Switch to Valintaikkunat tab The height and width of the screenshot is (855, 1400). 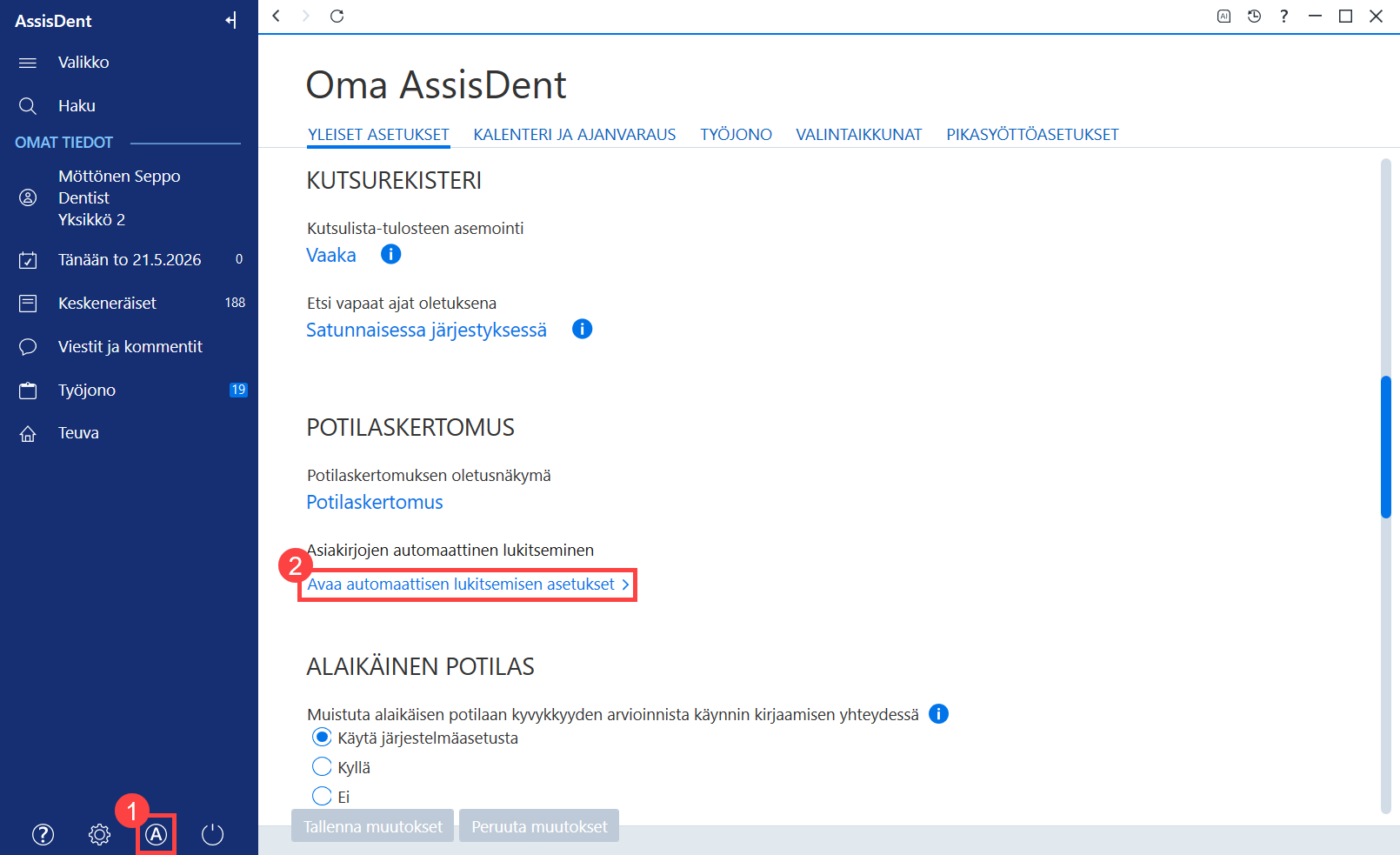coord(859,135)
